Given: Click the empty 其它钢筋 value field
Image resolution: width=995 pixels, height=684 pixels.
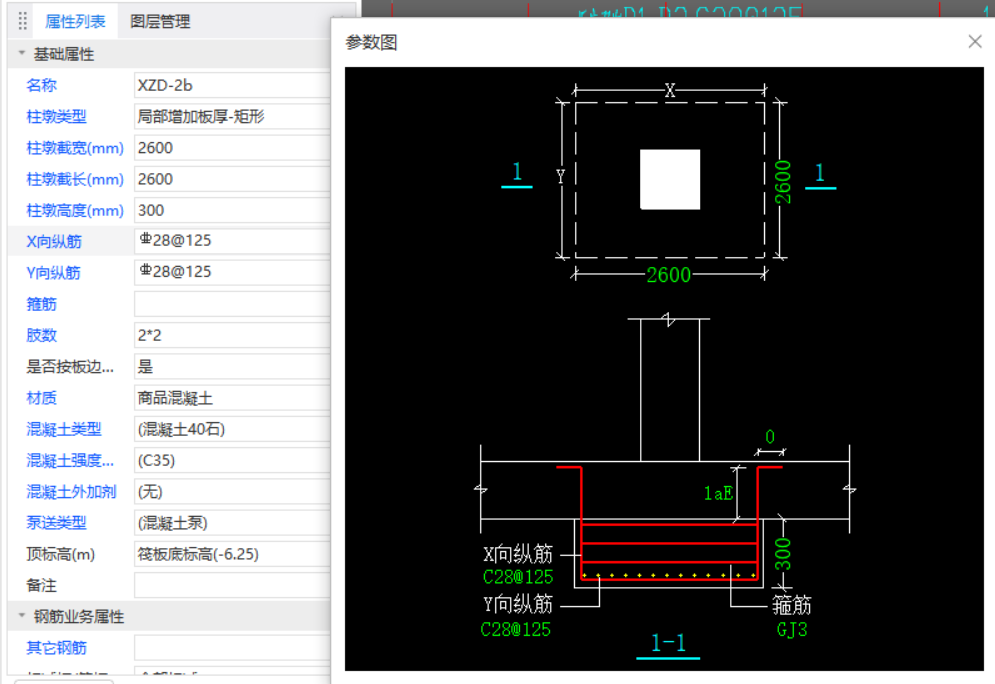Looking at the screenshot, I should tap(232, 648).
